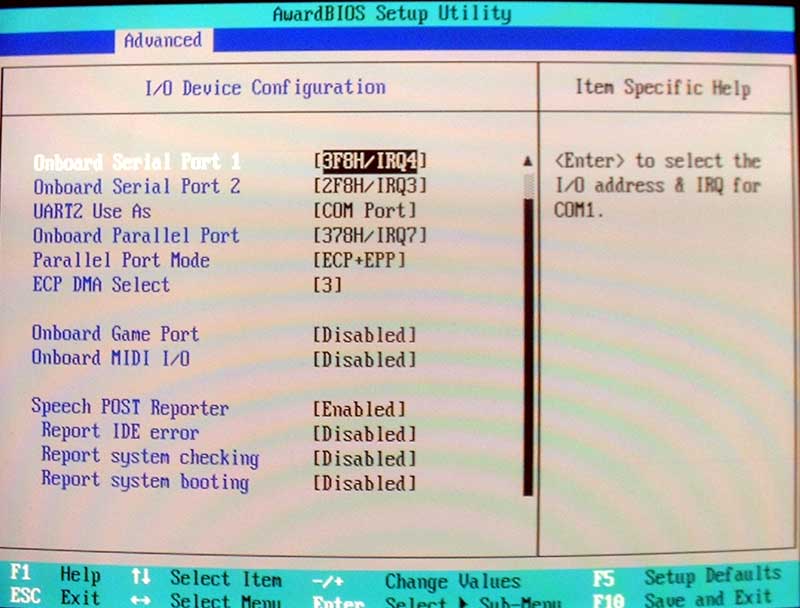
Task: Click the -/+ Change Values hint
Action: tap(416, 581)
